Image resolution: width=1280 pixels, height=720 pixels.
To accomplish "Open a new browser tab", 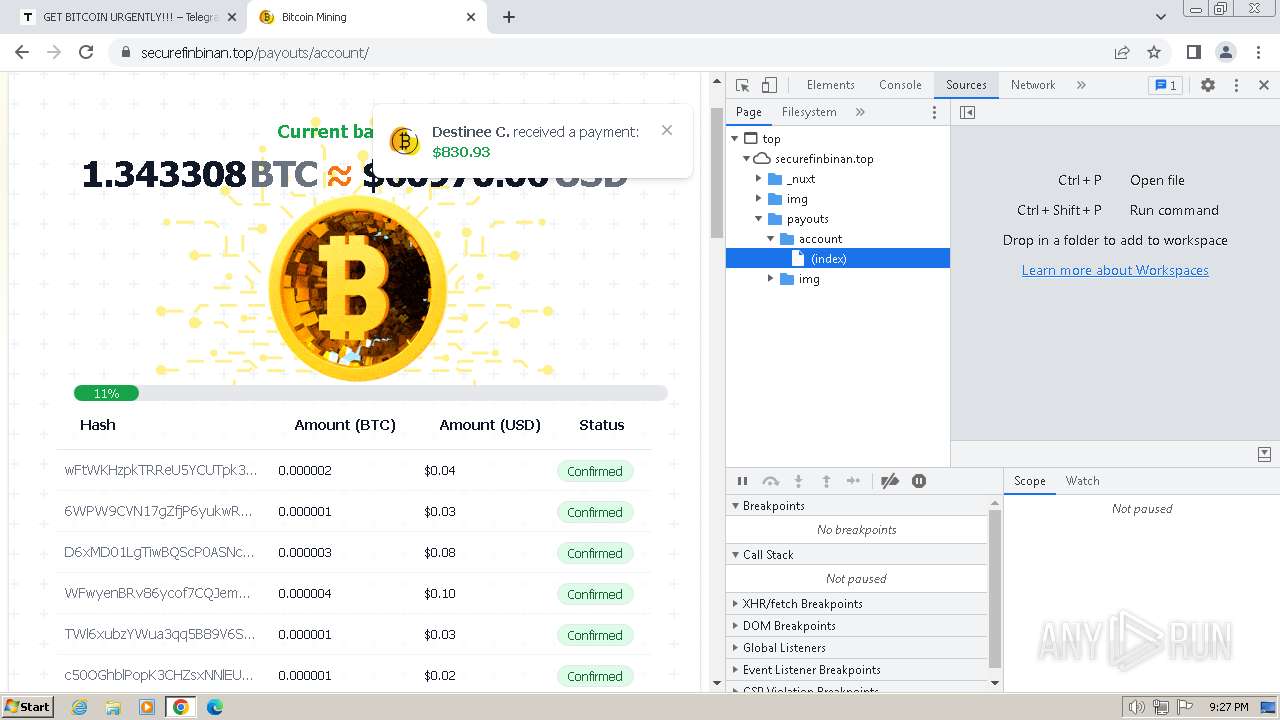I will coord(509,17).
